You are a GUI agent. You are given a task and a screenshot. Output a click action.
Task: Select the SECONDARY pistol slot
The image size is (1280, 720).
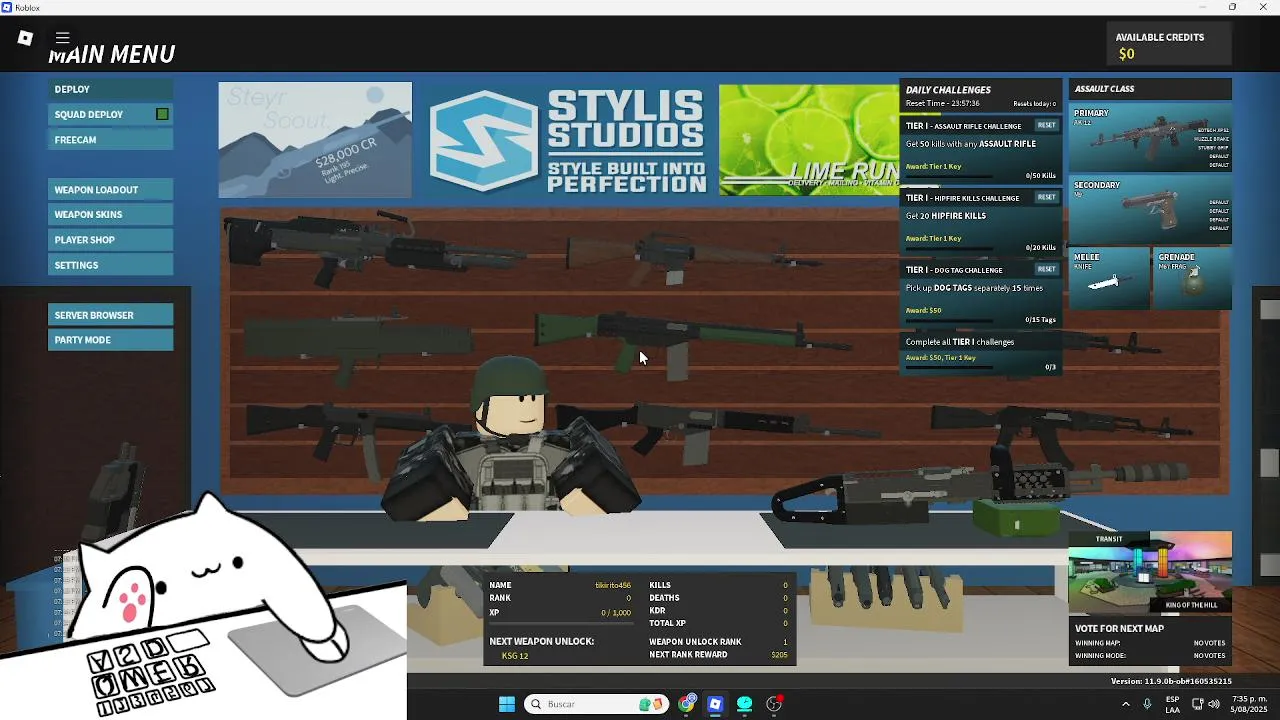coord(1150,210)
